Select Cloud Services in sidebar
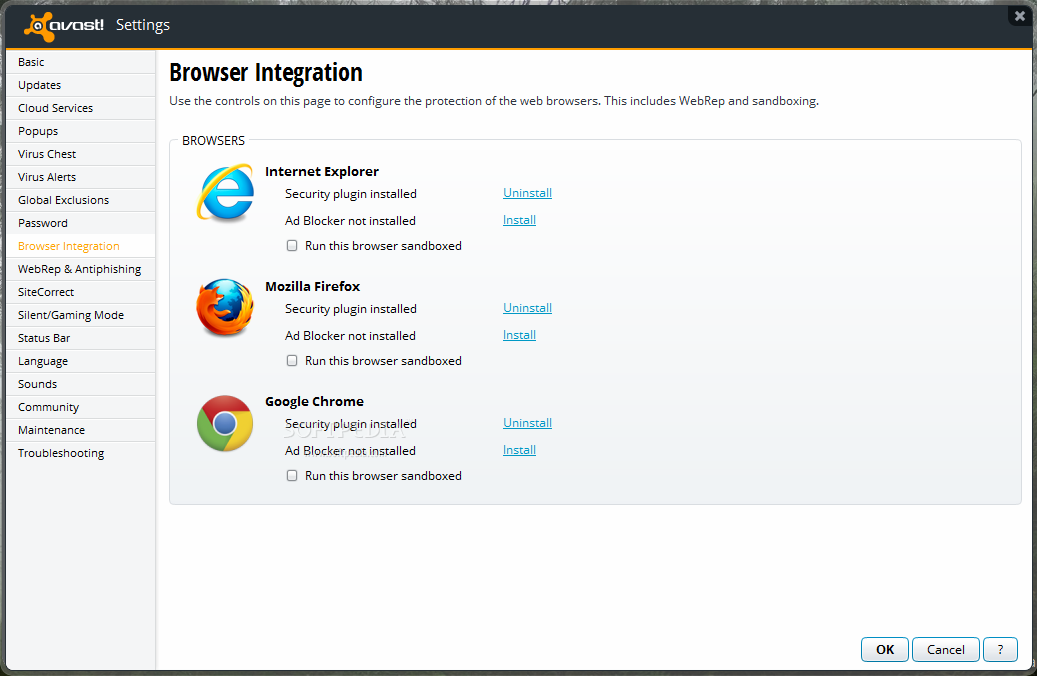The image size is (1037, 676). 81,108
